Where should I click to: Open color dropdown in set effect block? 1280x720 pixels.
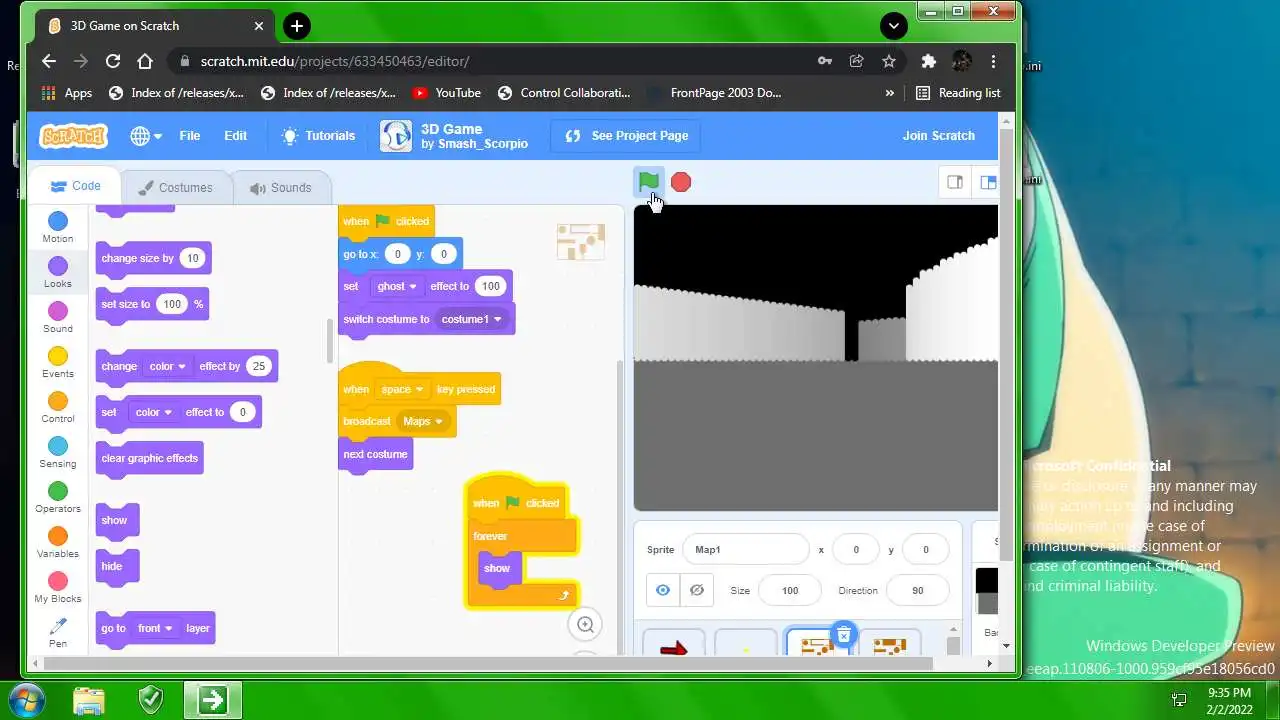(x=154, y=412)
